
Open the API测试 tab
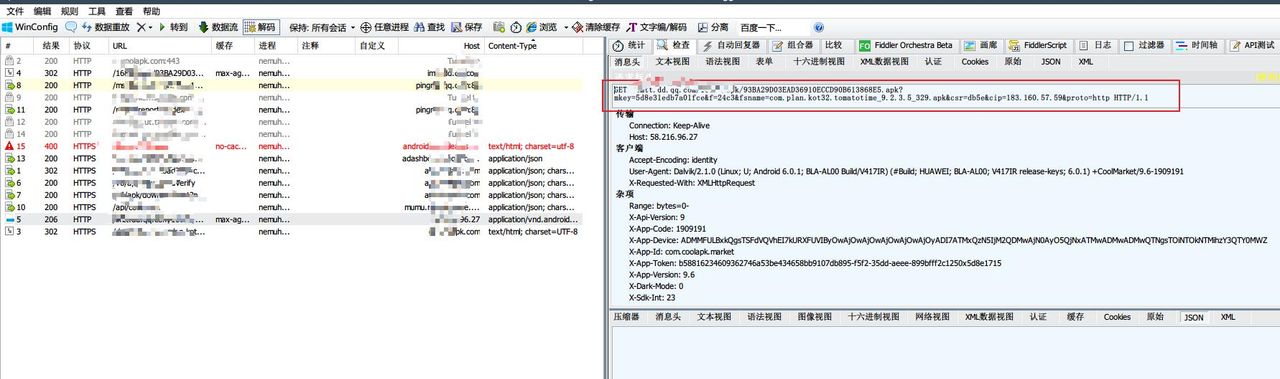click(1252, 45)
